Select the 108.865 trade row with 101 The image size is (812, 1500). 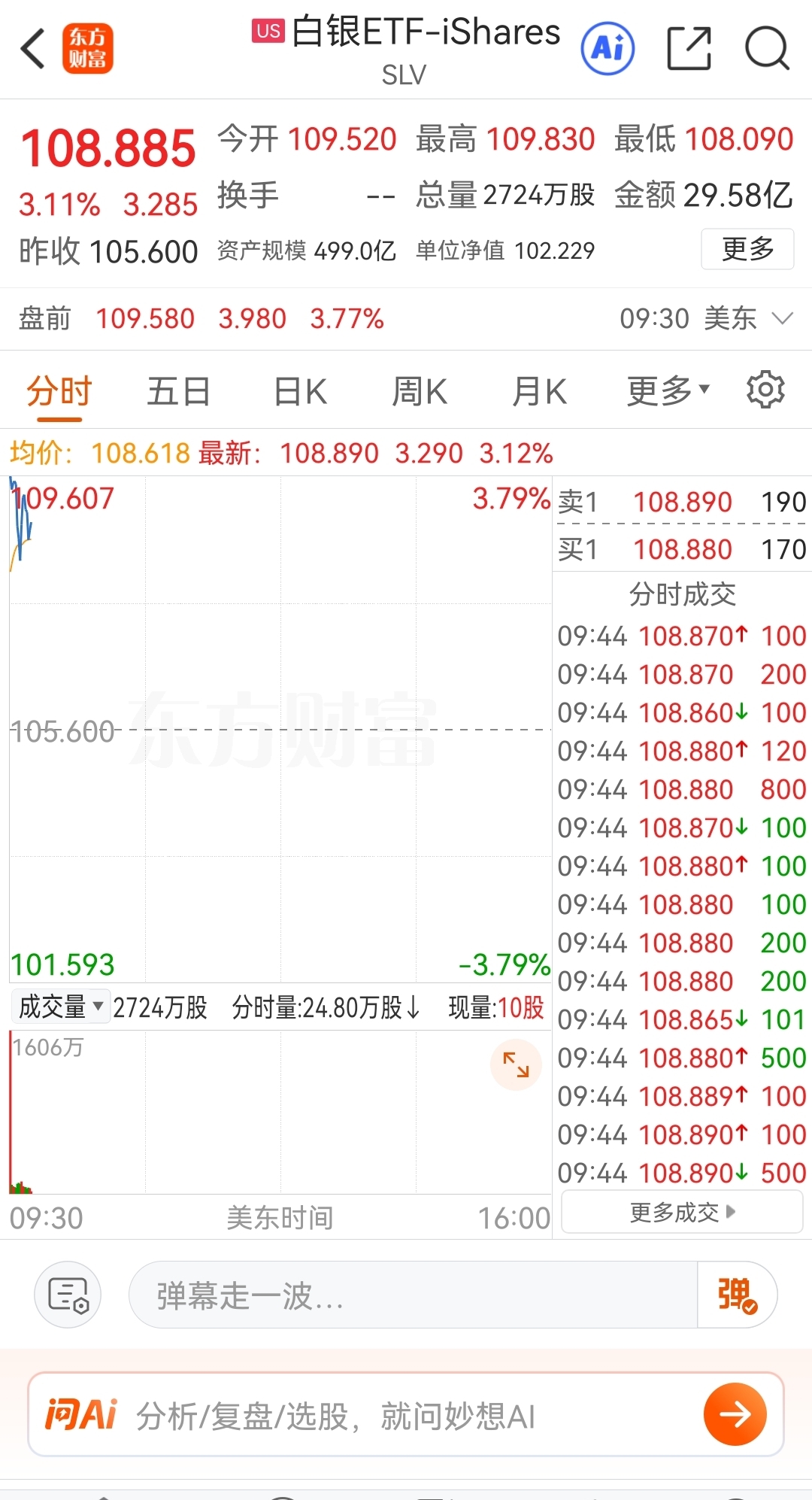click(x=682, y=1019)
